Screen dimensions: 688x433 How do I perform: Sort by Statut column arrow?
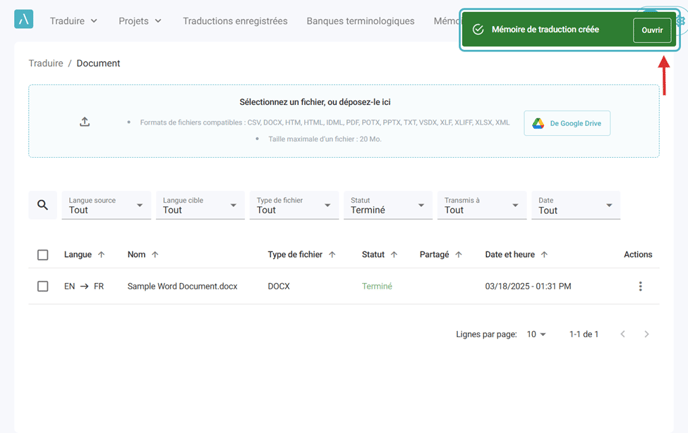click(x=394, y=255)
